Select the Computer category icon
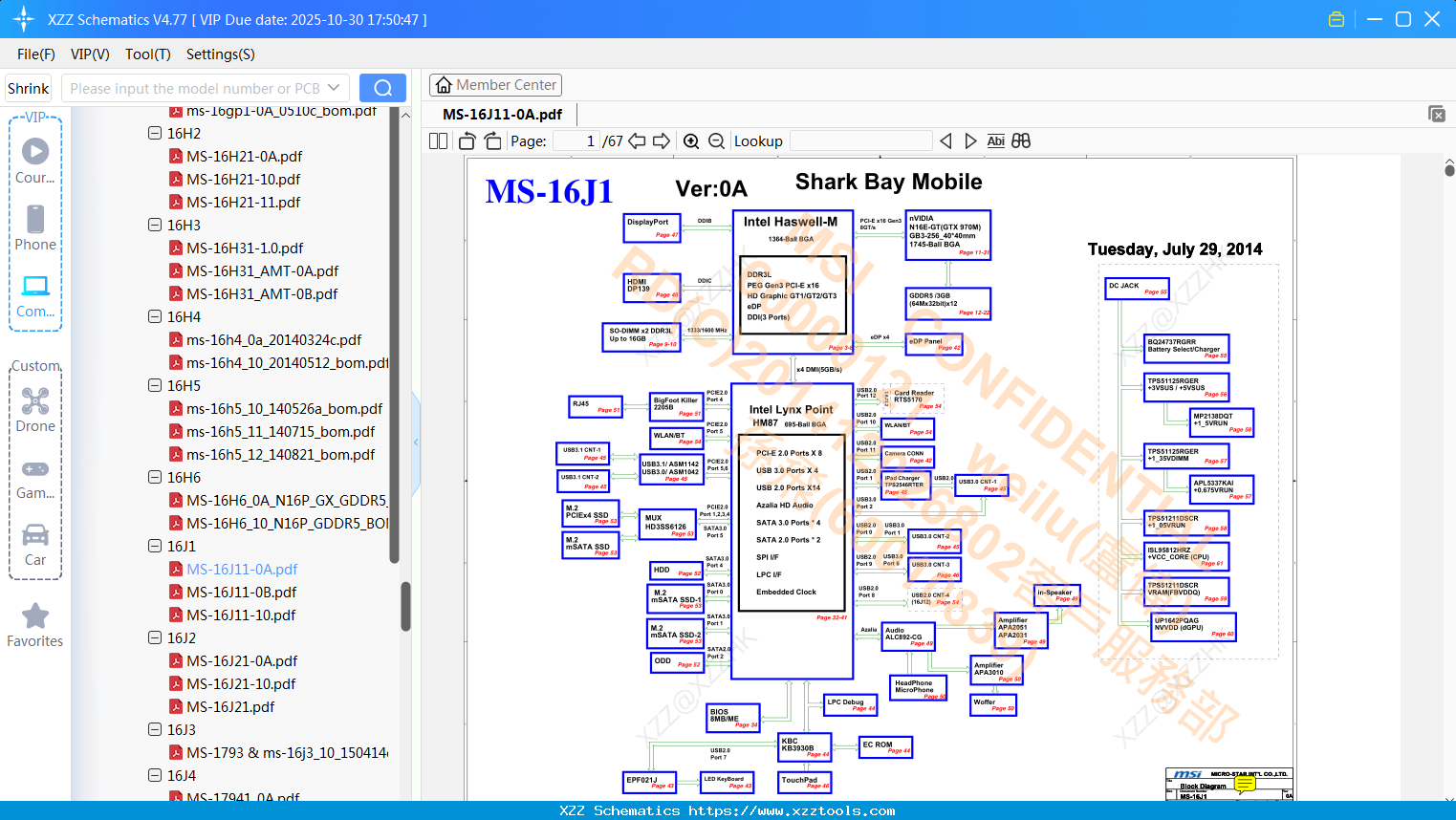This screenshot has height=820, width=1456. click(x=35, y=295)
